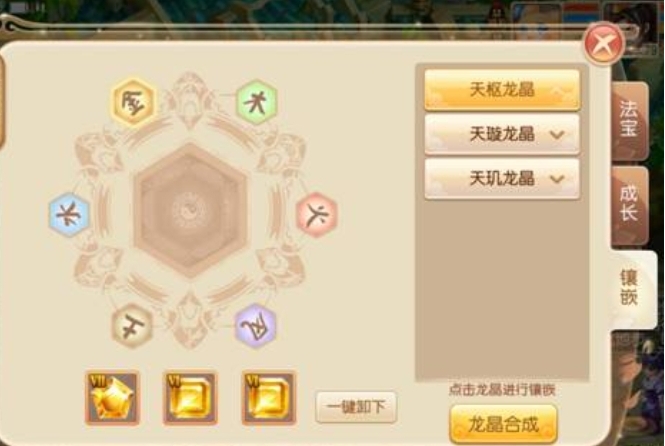This screenshot has height=446, width=665.
Task: Select the purple hexagon rune slot
Action: pos(256,326)
